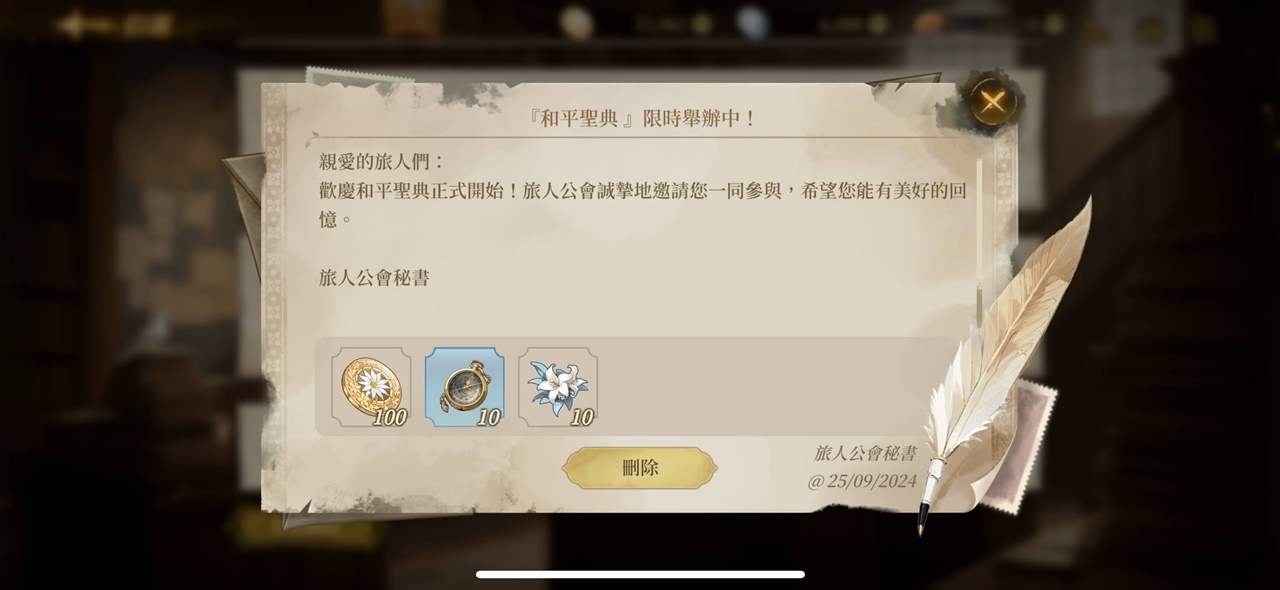
Task: Close the mail with the golden X
Action: coord(992,101)
